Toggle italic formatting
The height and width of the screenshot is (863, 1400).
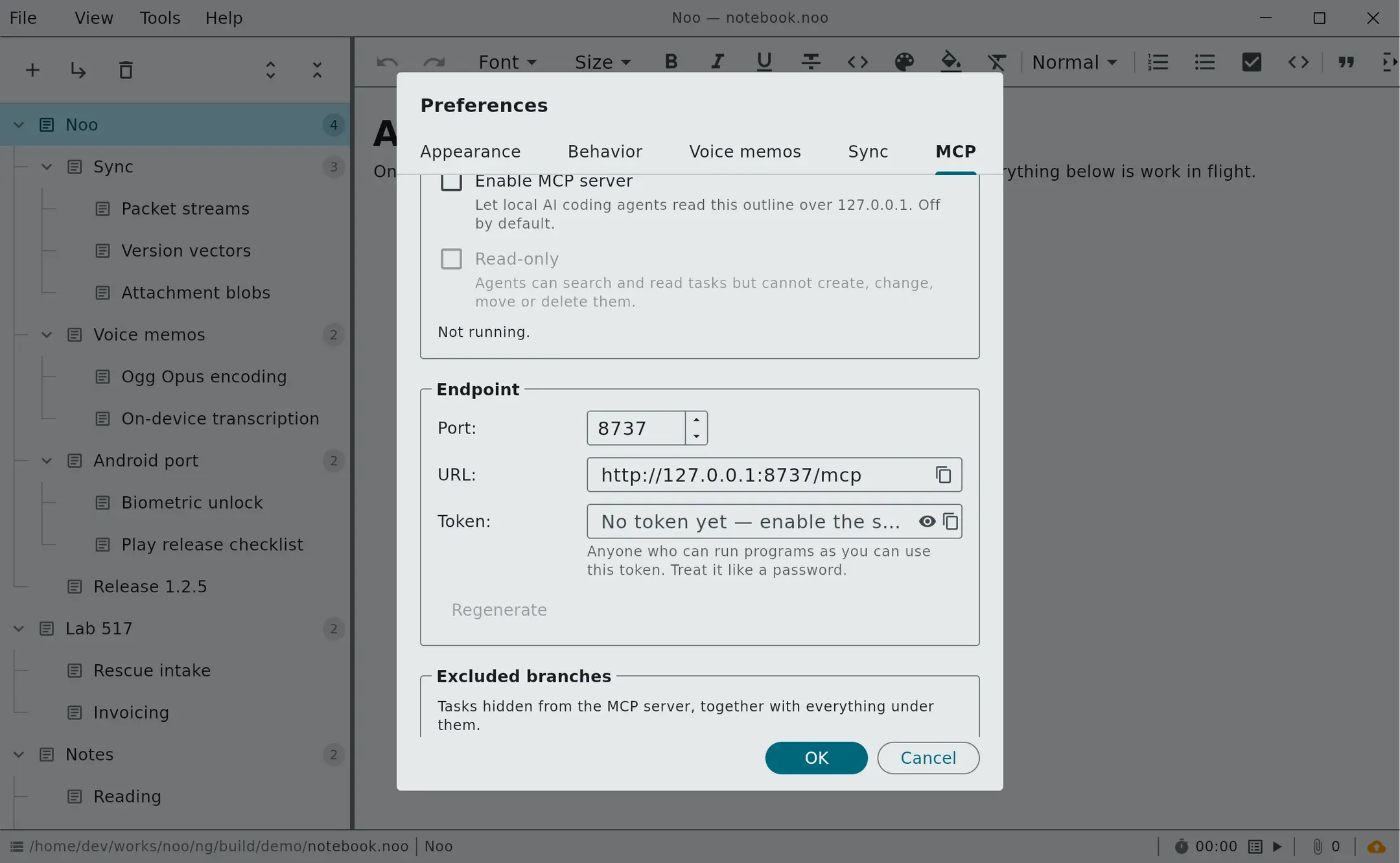[x=717, y=62]
